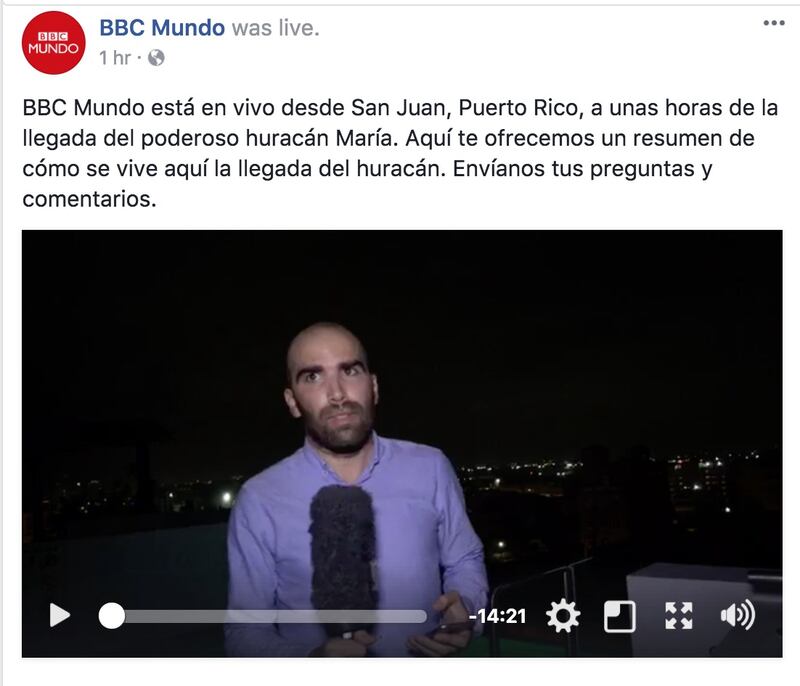Seek using the gray video progress bar
The image size is (800, 686).
click(x=269, y=616)
